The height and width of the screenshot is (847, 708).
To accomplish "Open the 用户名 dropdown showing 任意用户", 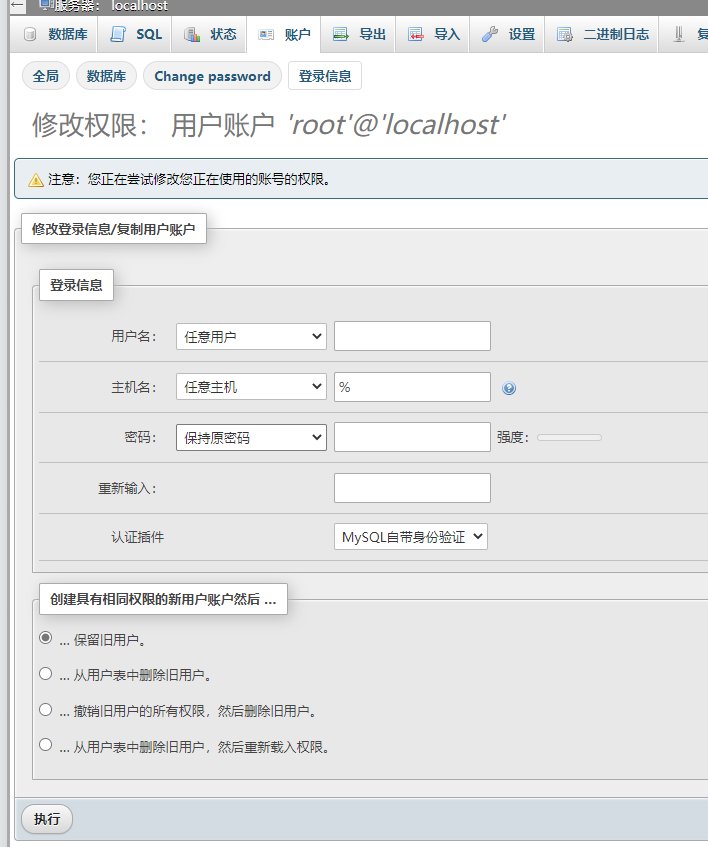I will [251, 337].
